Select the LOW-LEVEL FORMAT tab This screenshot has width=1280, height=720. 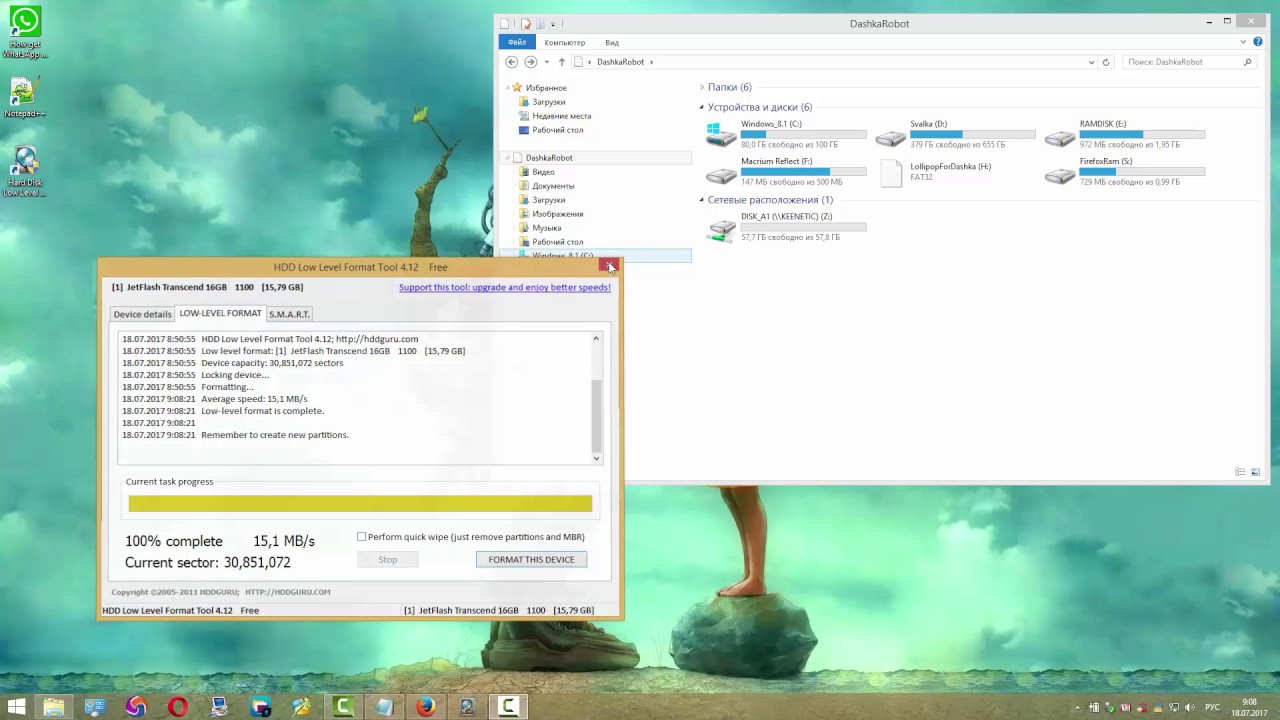[x=220, y=313]
